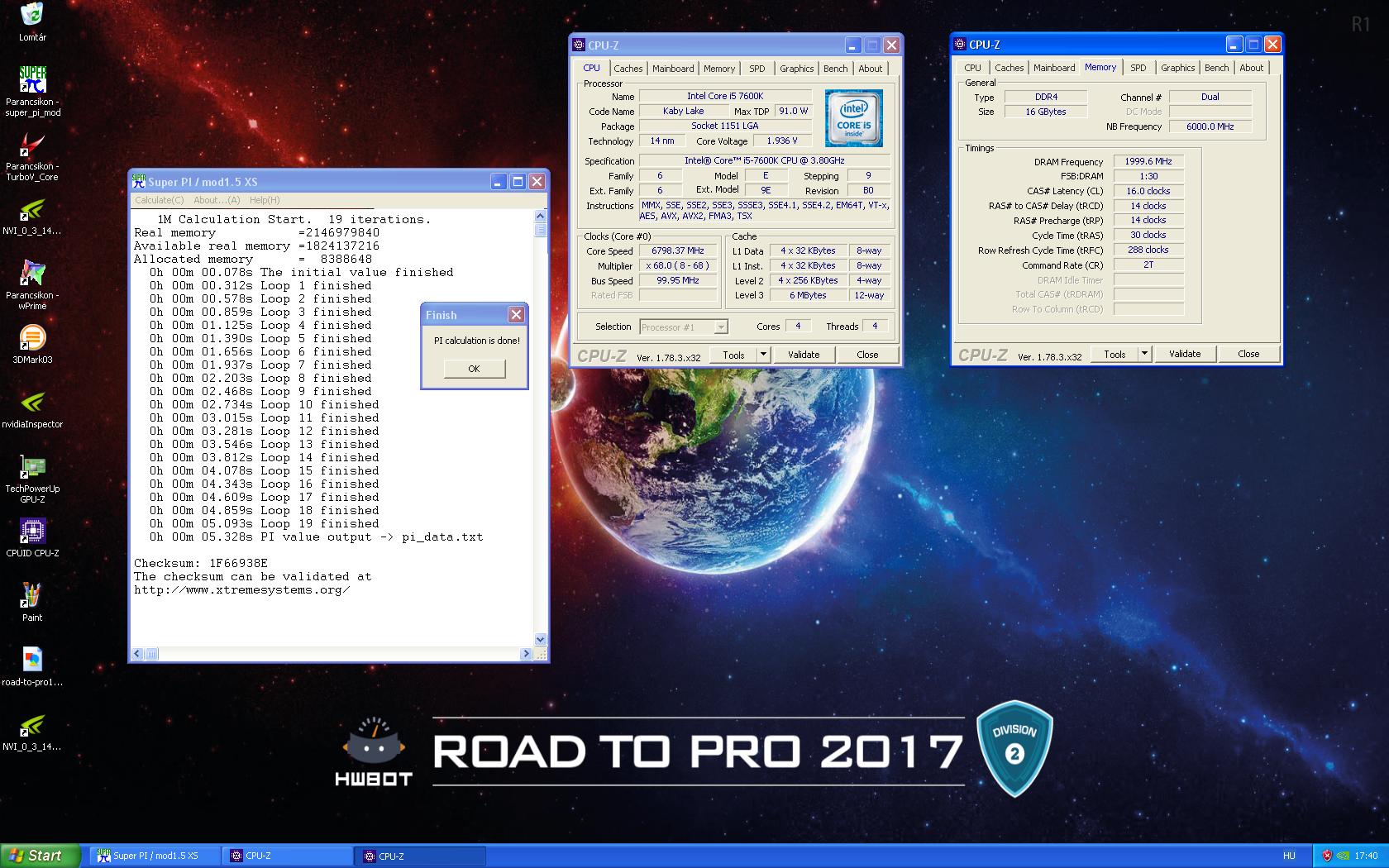Click the Super PI title bar icon
Viewport: 1389px width, 868px height.
(x=139, y=181)
